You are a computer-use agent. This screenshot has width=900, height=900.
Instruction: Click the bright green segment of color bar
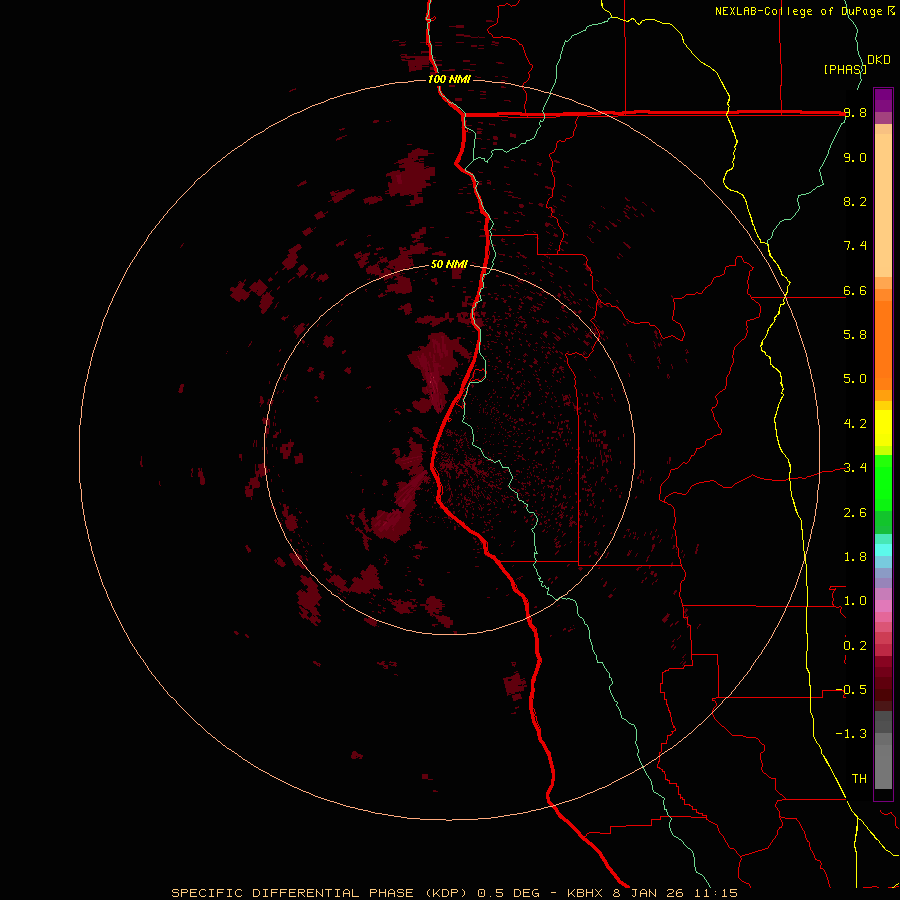pyautogui.click(x=883, y=482)
